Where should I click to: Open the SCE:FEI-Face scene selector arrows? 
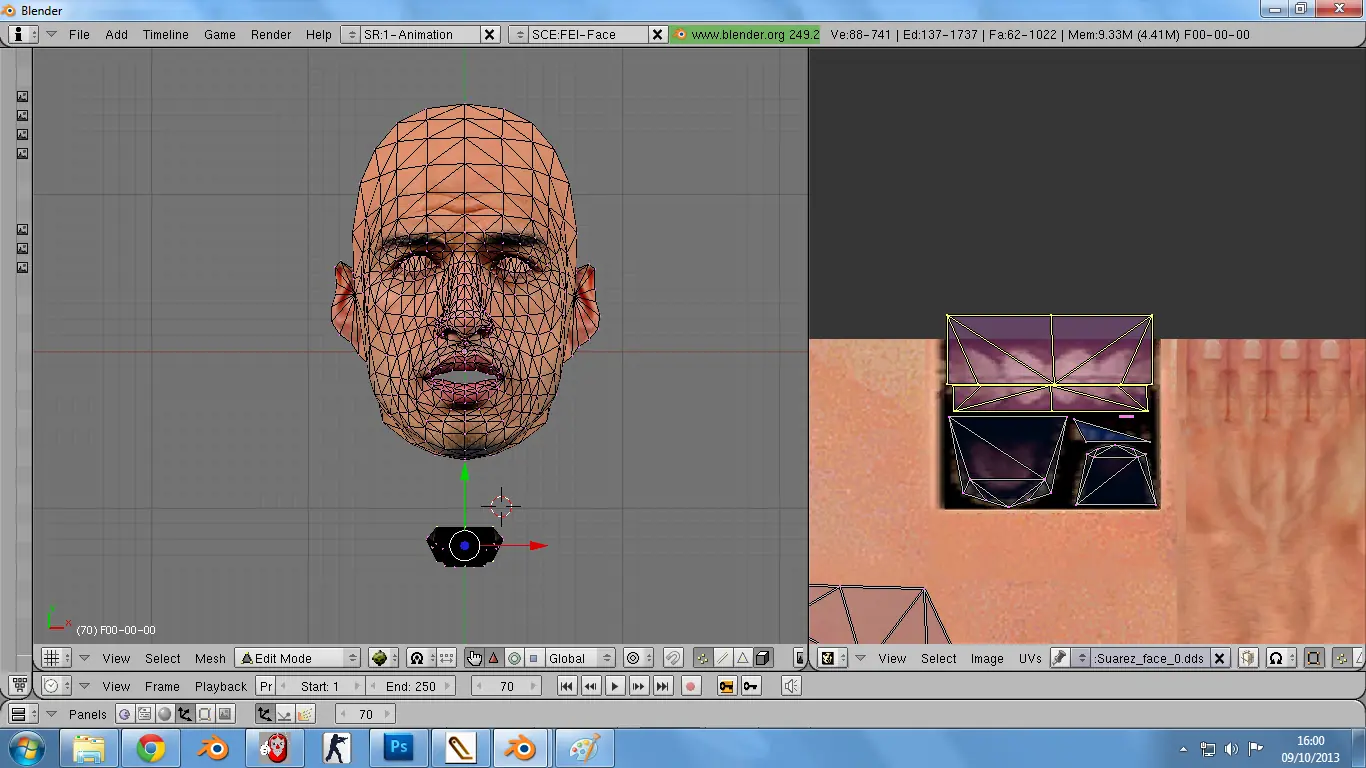(518, 34)
